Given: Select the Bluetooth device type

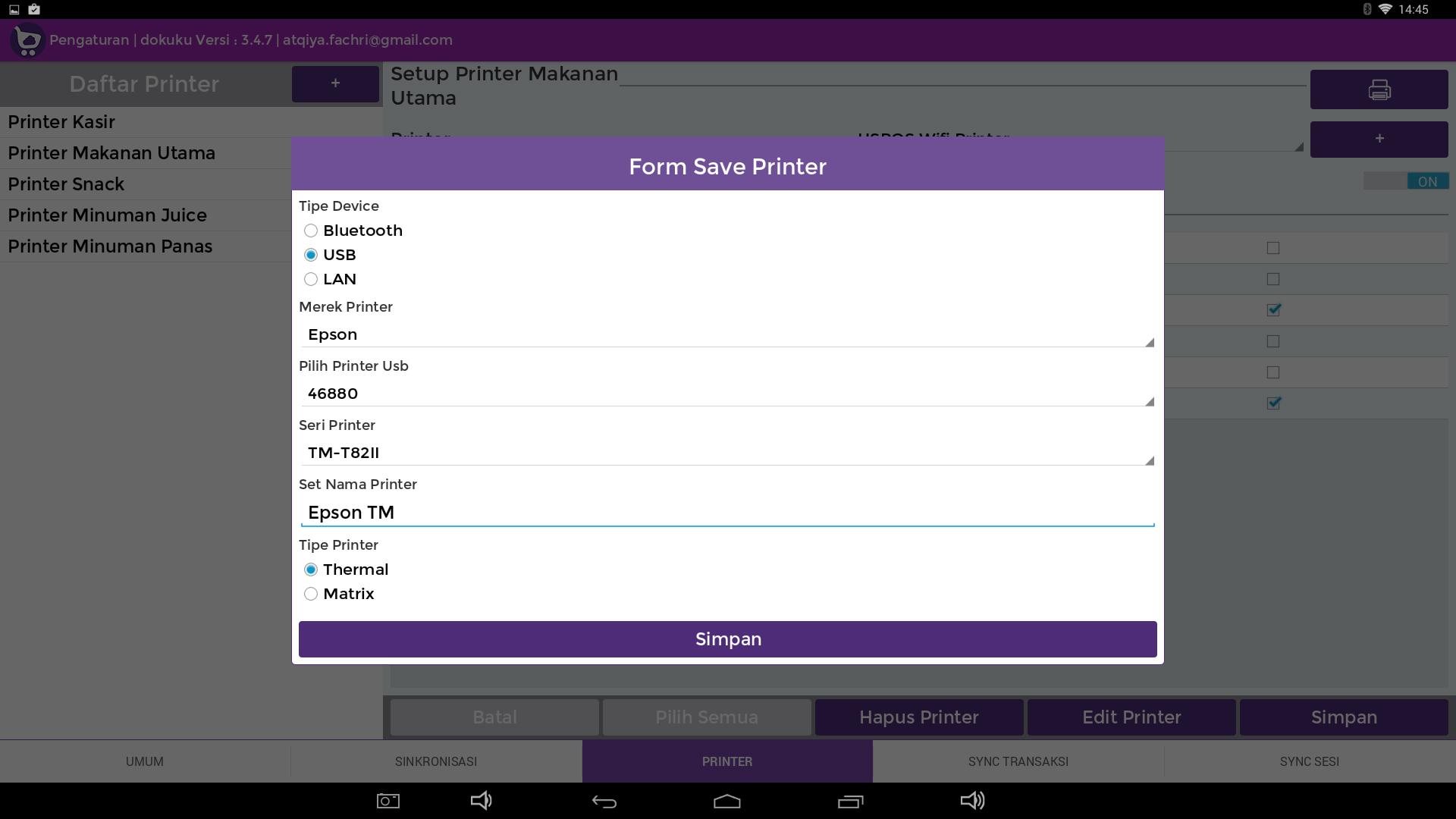Looking at the screenshot, I should [x=311, y=231].
